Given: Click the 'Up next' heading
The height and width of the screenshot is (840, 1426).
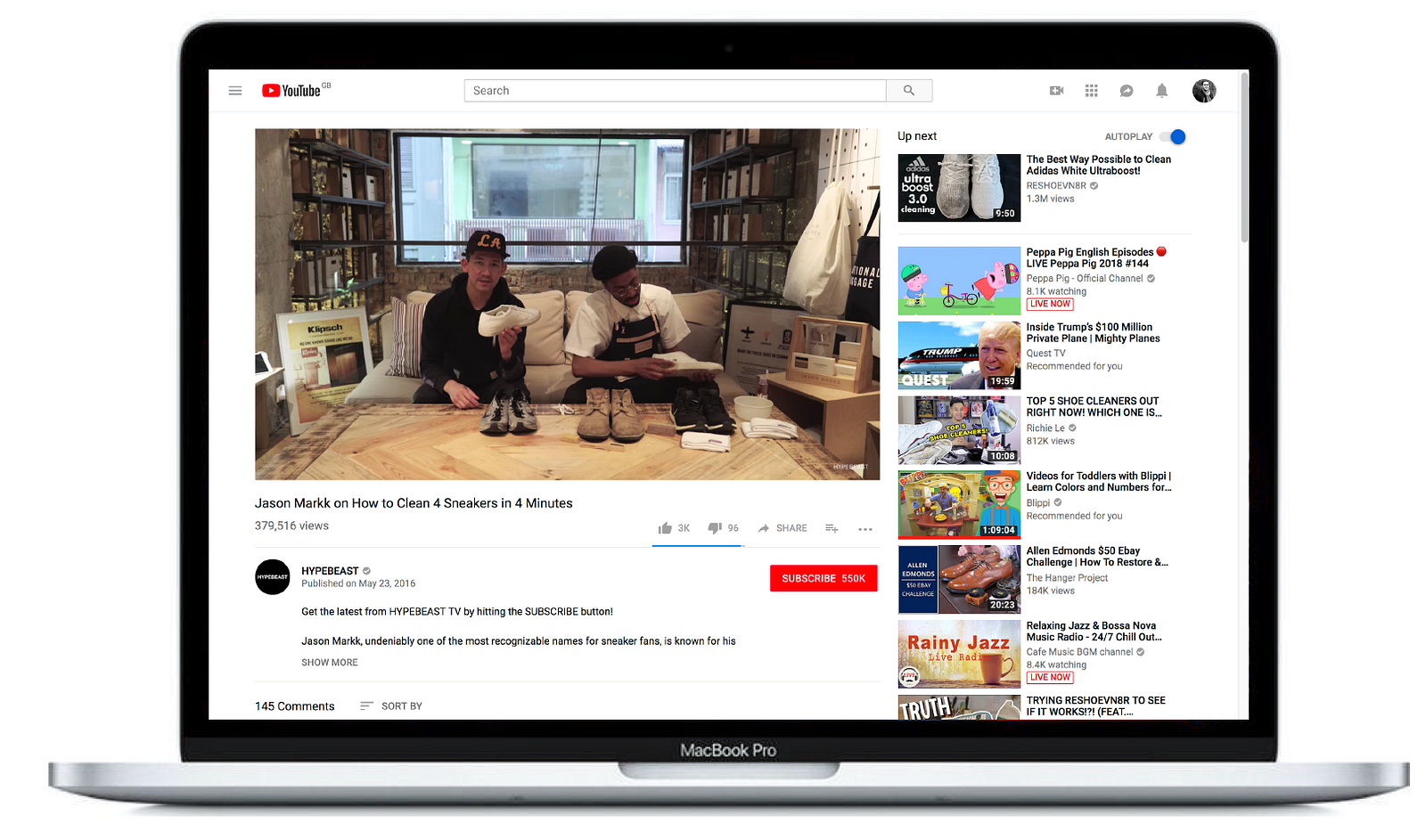Looking at the screenshot, I should tap(917, 136).
